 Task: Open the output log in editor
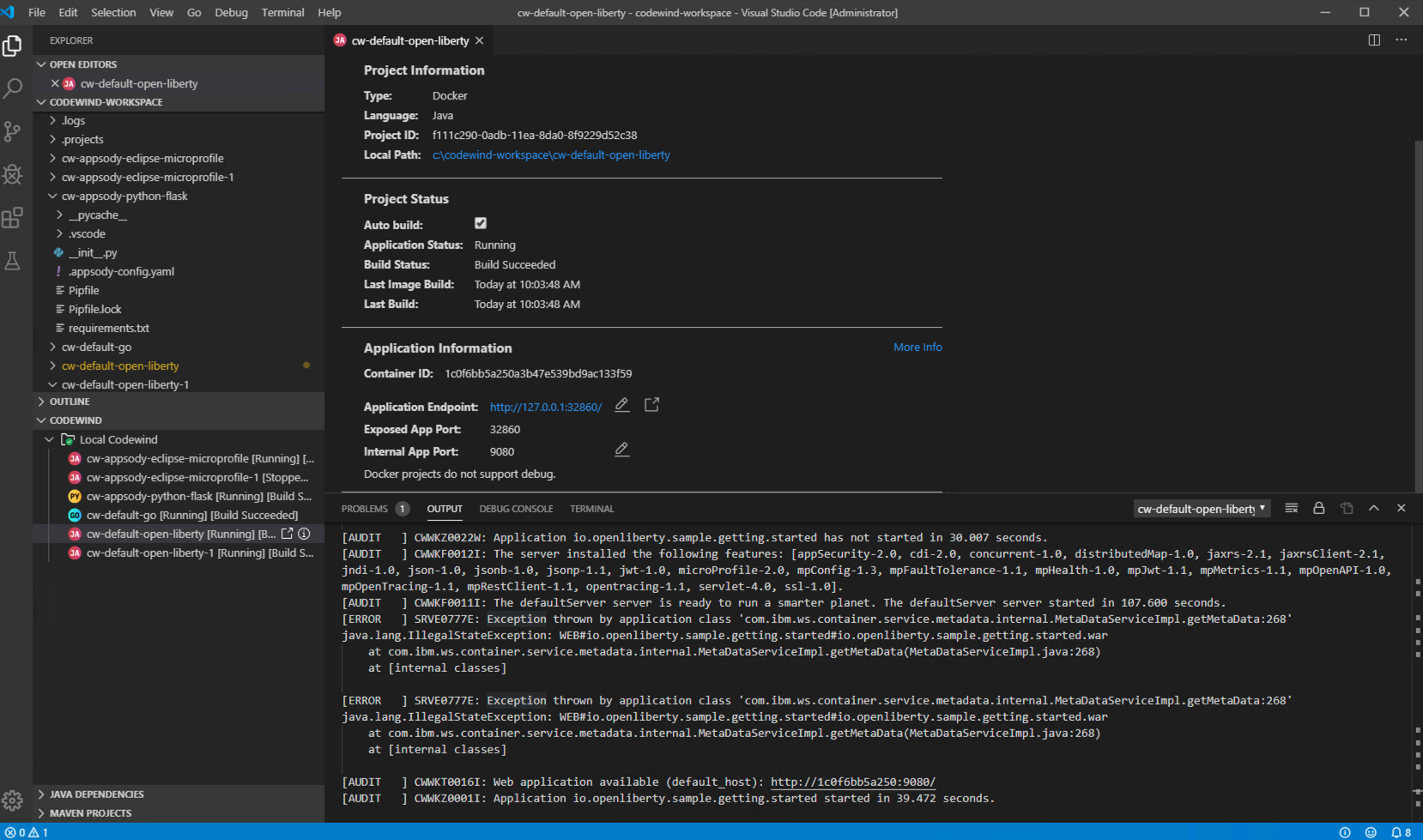(1347, 508)
